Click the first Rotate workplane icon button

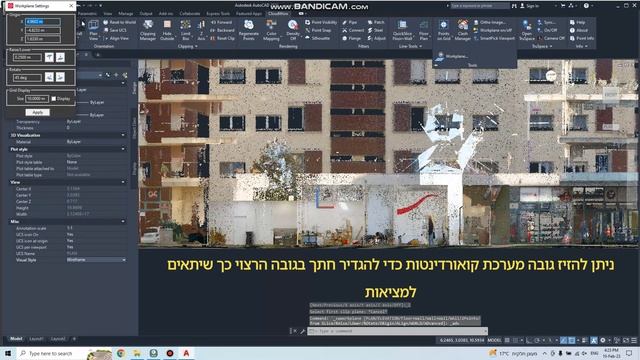49,77
